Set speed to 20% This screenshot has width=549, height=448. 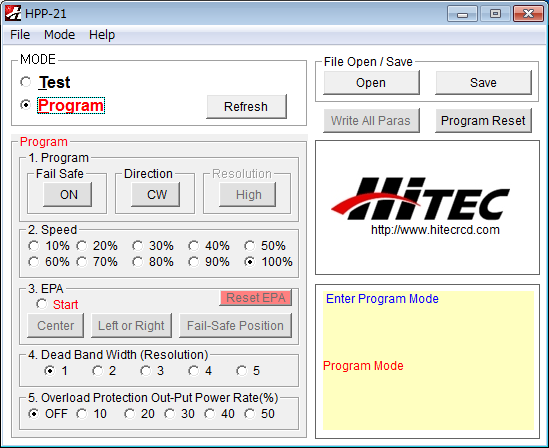click(82, 246)
